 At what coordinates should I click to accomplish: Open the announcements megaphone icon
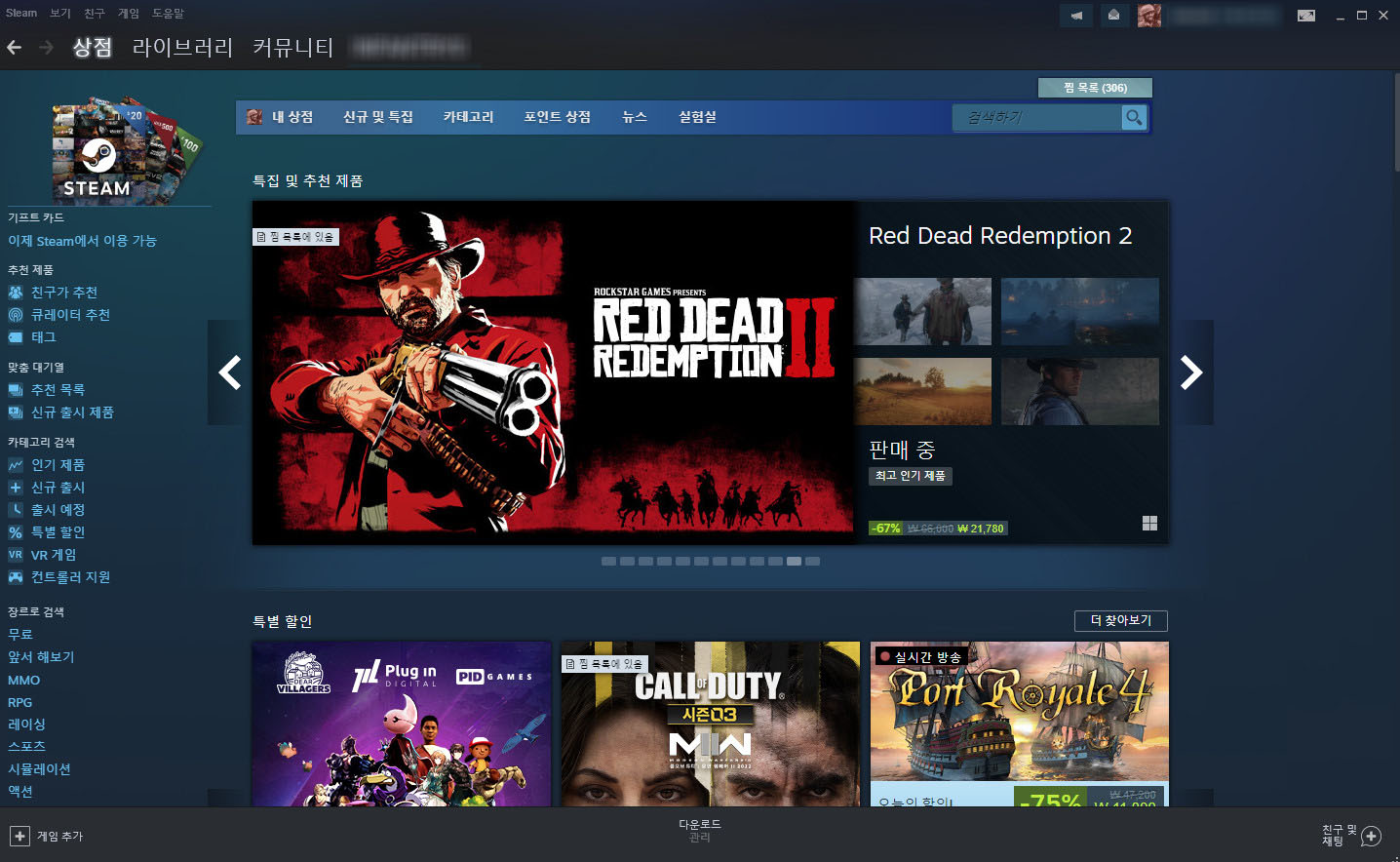[1076, 16]
